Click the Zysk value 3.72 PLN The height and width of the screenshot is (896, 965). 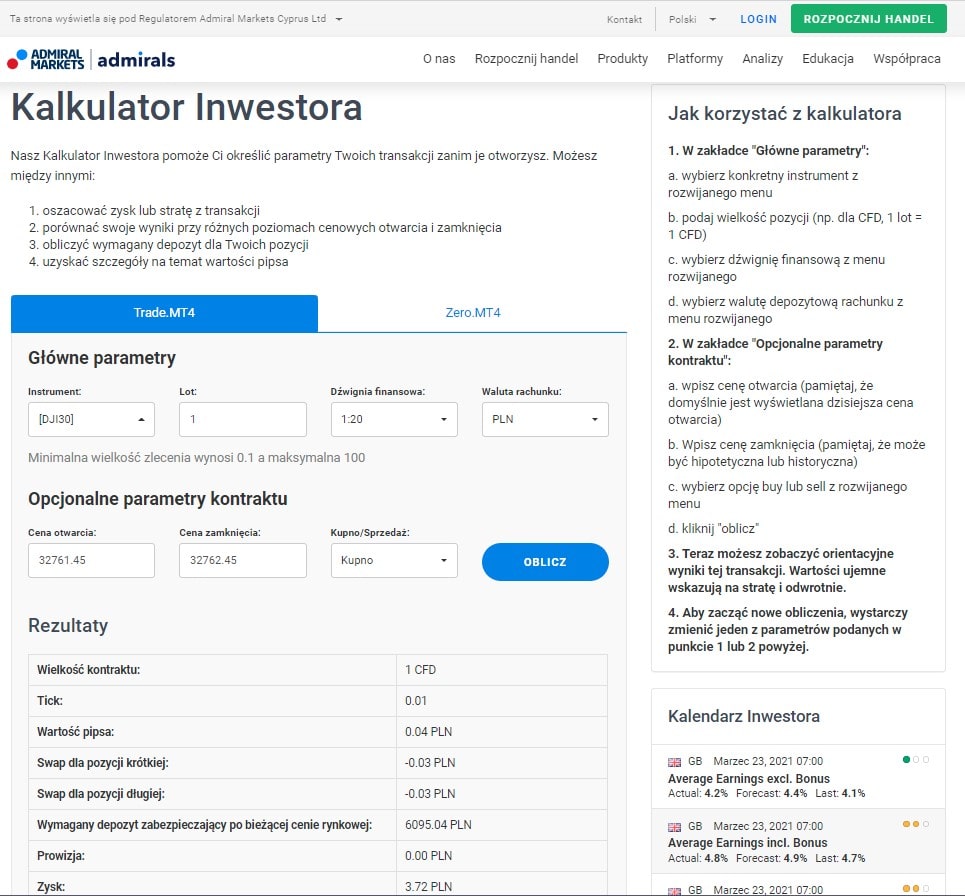(x=428, y=887)
